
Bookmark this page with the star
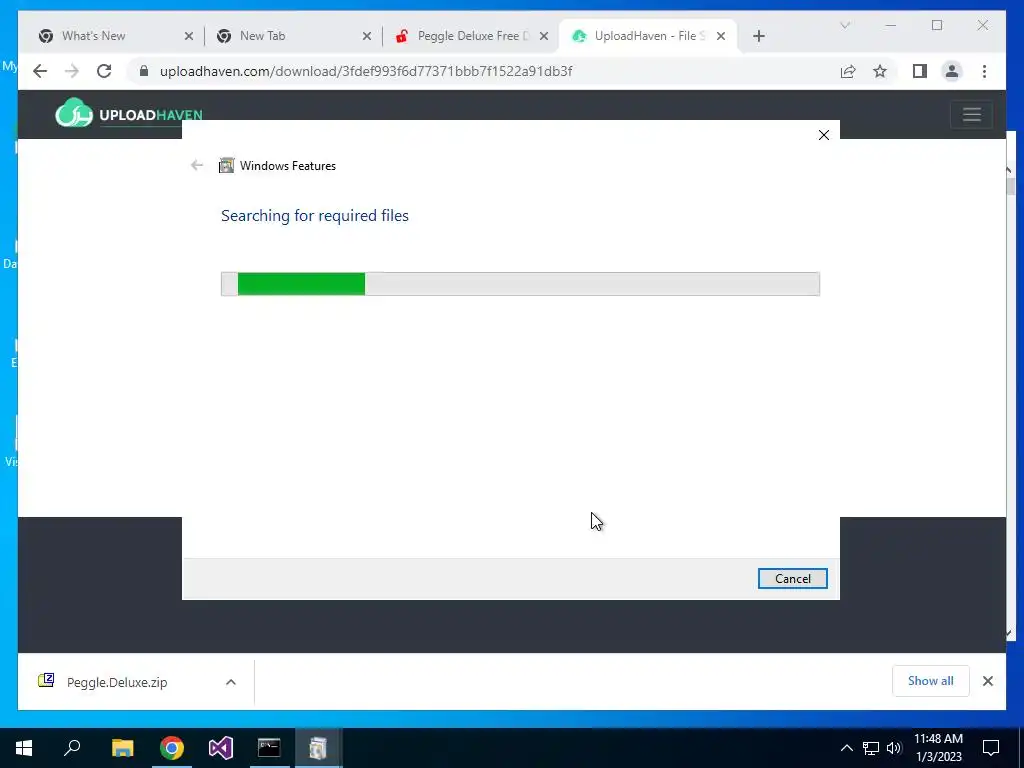pyautogui.click(x=880, y=71)
